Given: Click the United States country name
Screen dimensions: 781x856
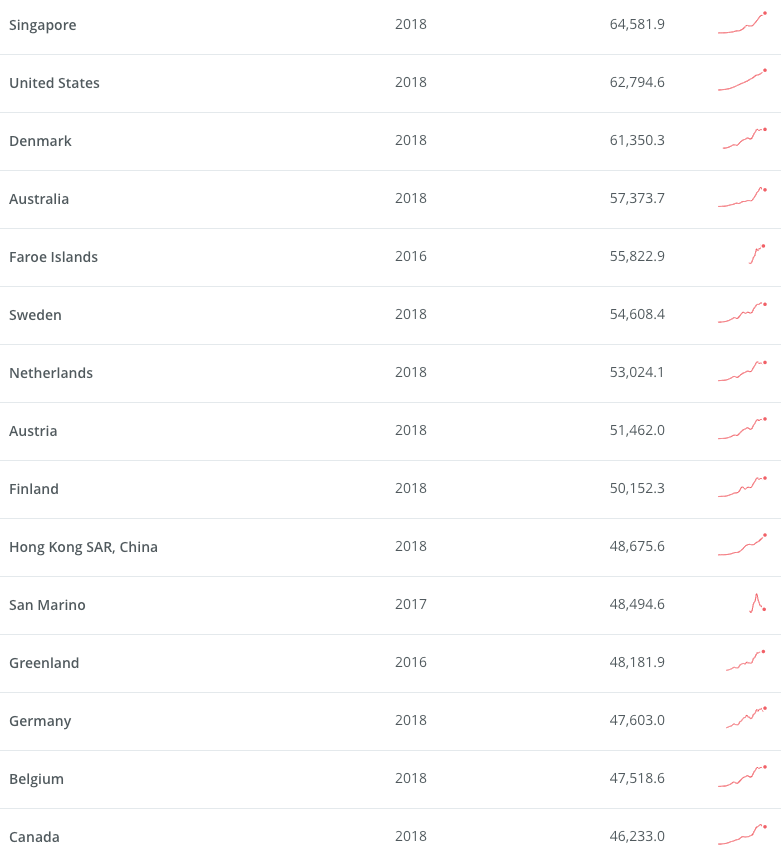Looking at the screenshot, I should 55,83.
